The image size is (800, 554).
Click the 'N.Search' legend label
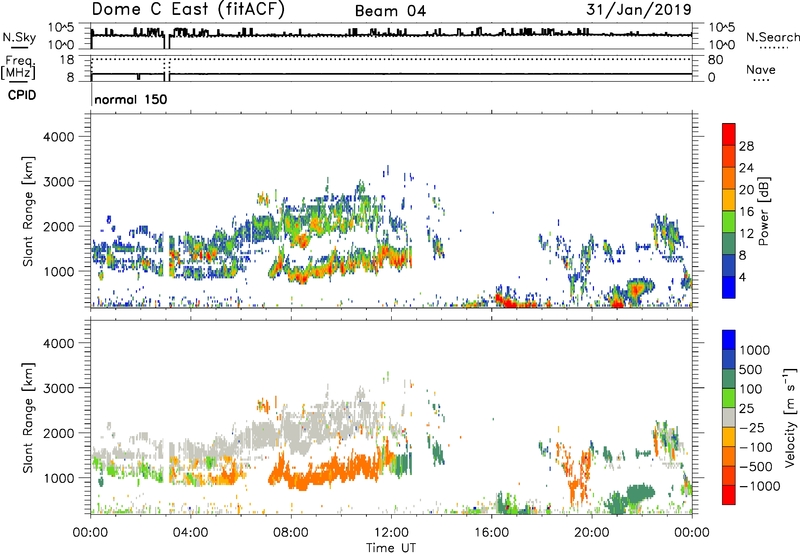click(772, 37)
